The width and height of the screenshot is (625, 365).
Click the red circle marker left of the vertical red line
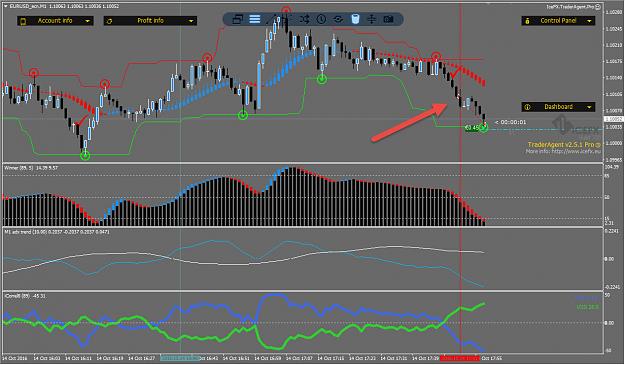click(x=436, y=57)
